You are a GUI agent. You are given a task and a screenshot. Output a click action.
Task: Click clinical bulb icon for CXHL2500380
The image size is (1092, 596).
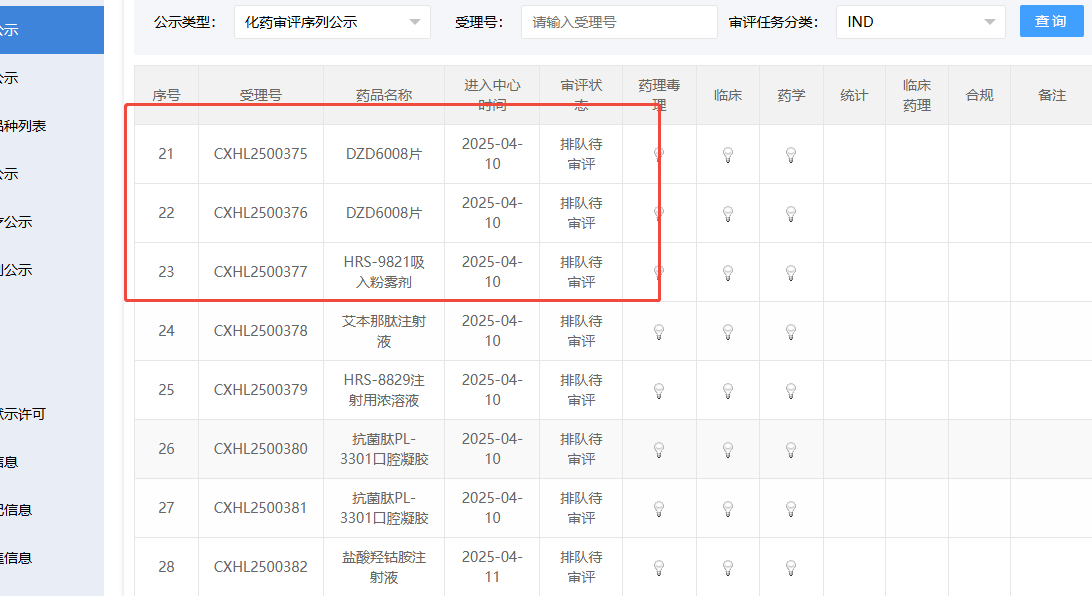728,450
